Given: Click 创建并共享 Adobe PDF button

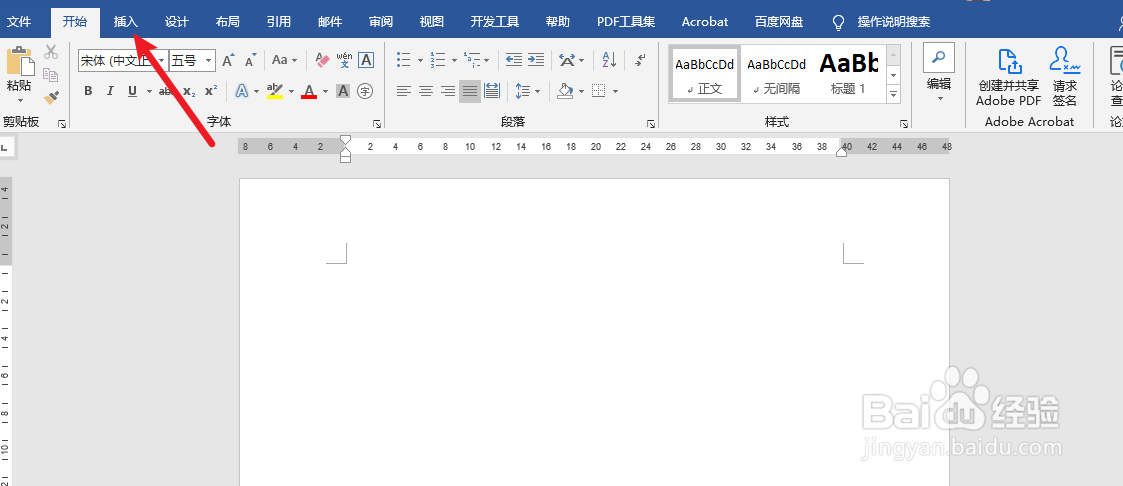Looking at the screenshot, I should pos(1008,76).
